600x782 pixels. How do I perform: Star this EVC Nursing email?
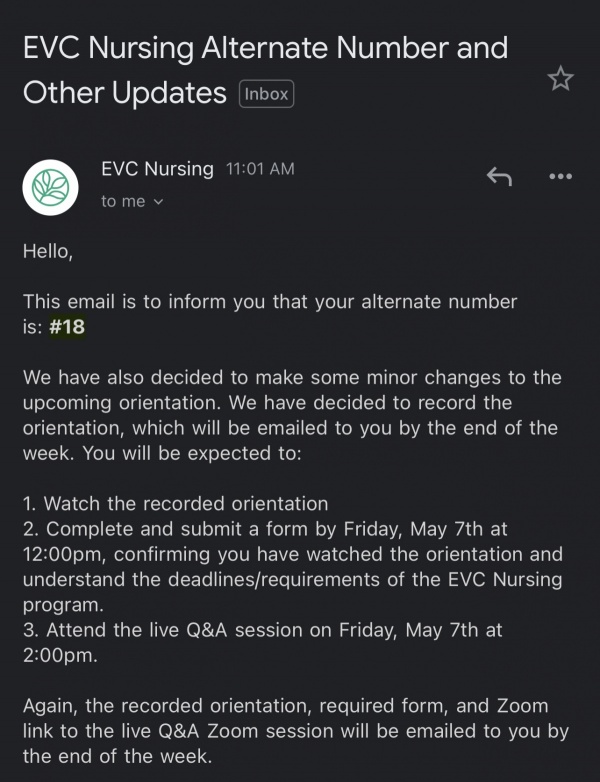561,79
